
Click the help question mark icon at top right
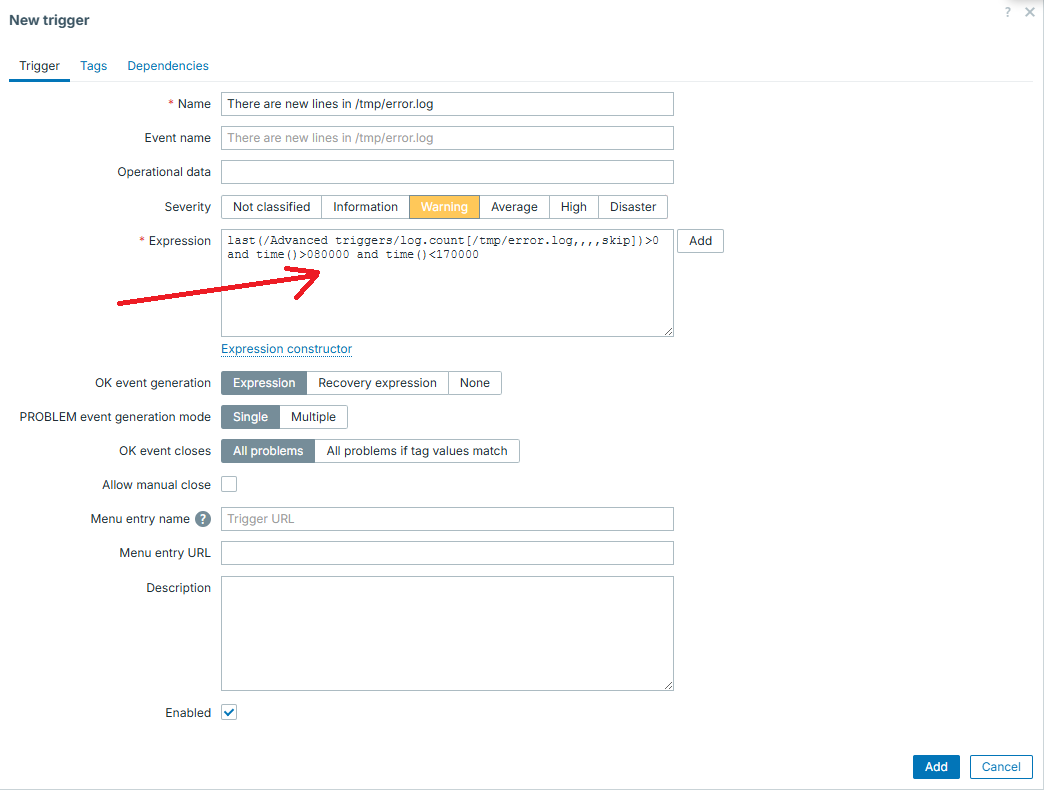(x=1008, y=12)
